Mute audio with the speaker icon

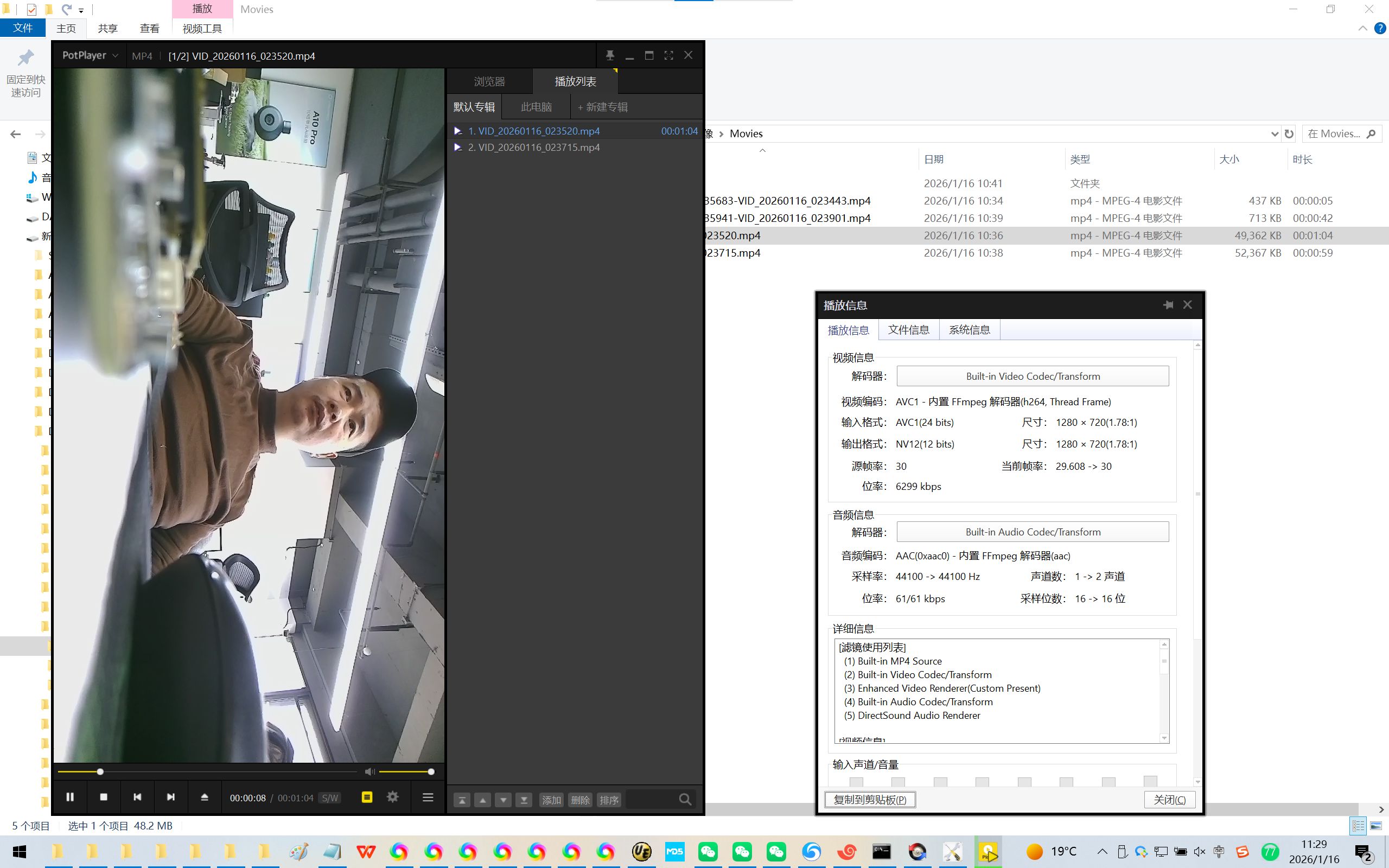(369, 771)
